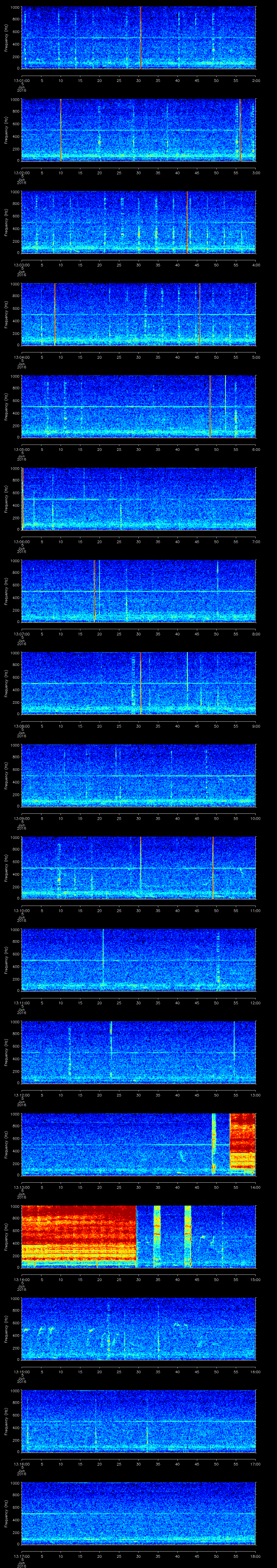Click the red vertical line in the 13:07:00 panel
This screenshot has height=1568, width=277.
pos(94,591)
